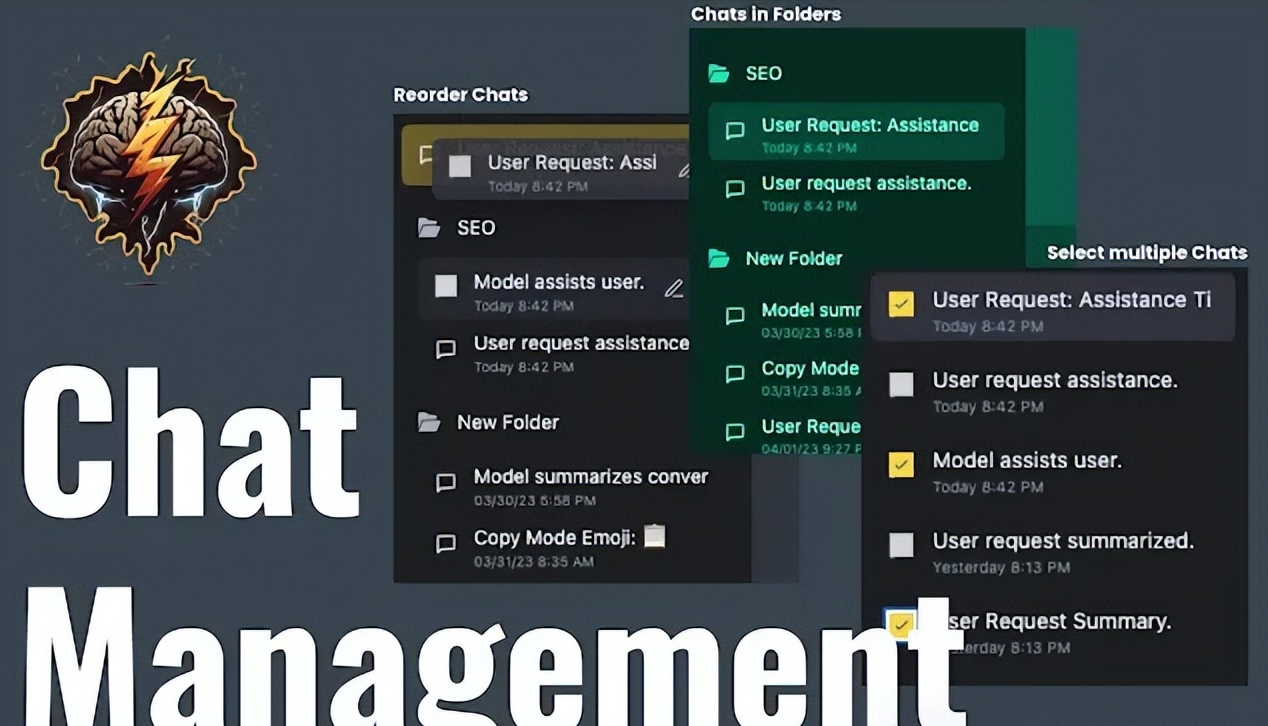This screenshot has height=726, width=1268.
Task: Toggle the checkbox beside Model assists user in Reorder Chats
Action: [446, 286]
